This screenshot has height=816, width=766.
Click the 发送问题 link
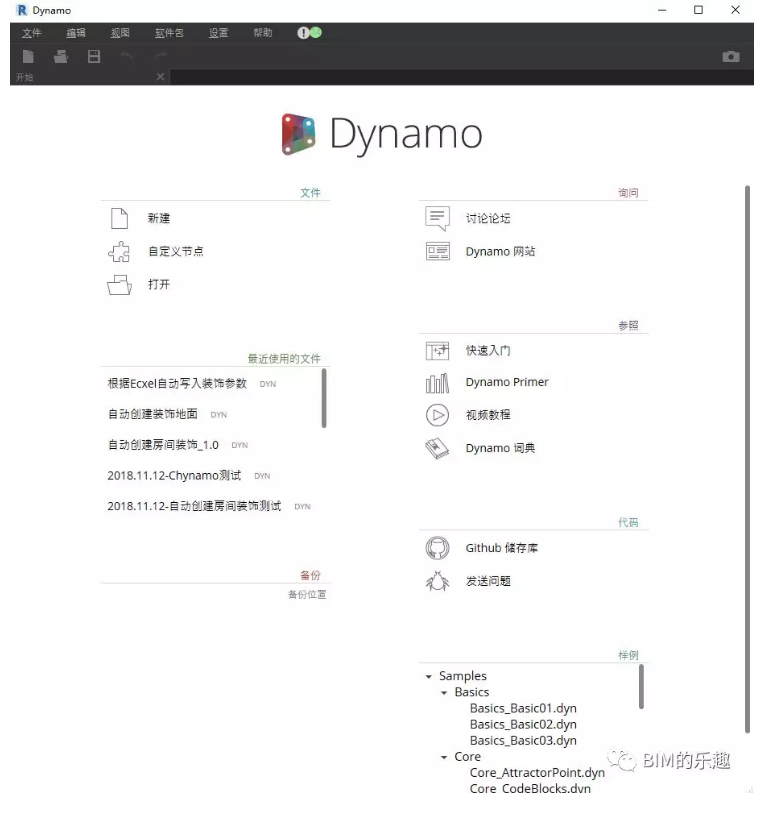tap(488, 581)
